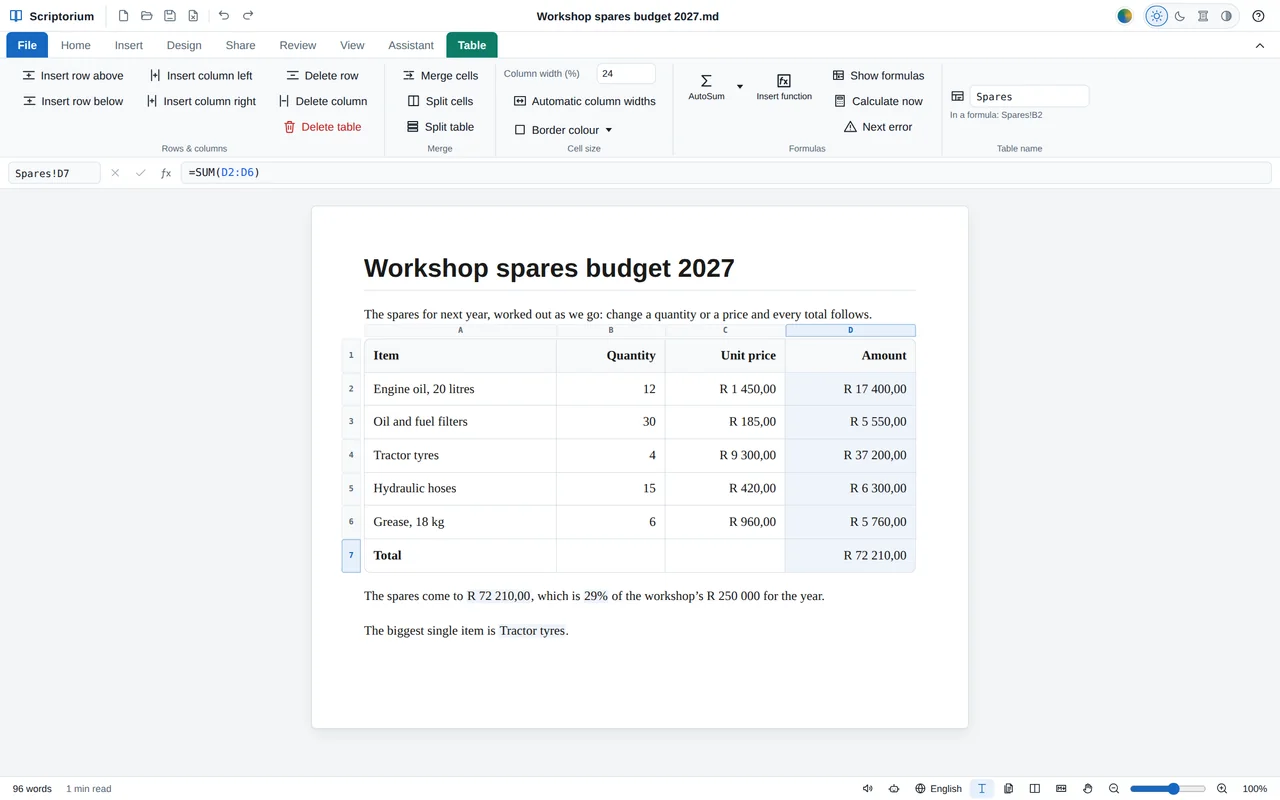Viewport: 1280px width, 800px height.
Task: Click Insert row above button
Action: point(73,75)
